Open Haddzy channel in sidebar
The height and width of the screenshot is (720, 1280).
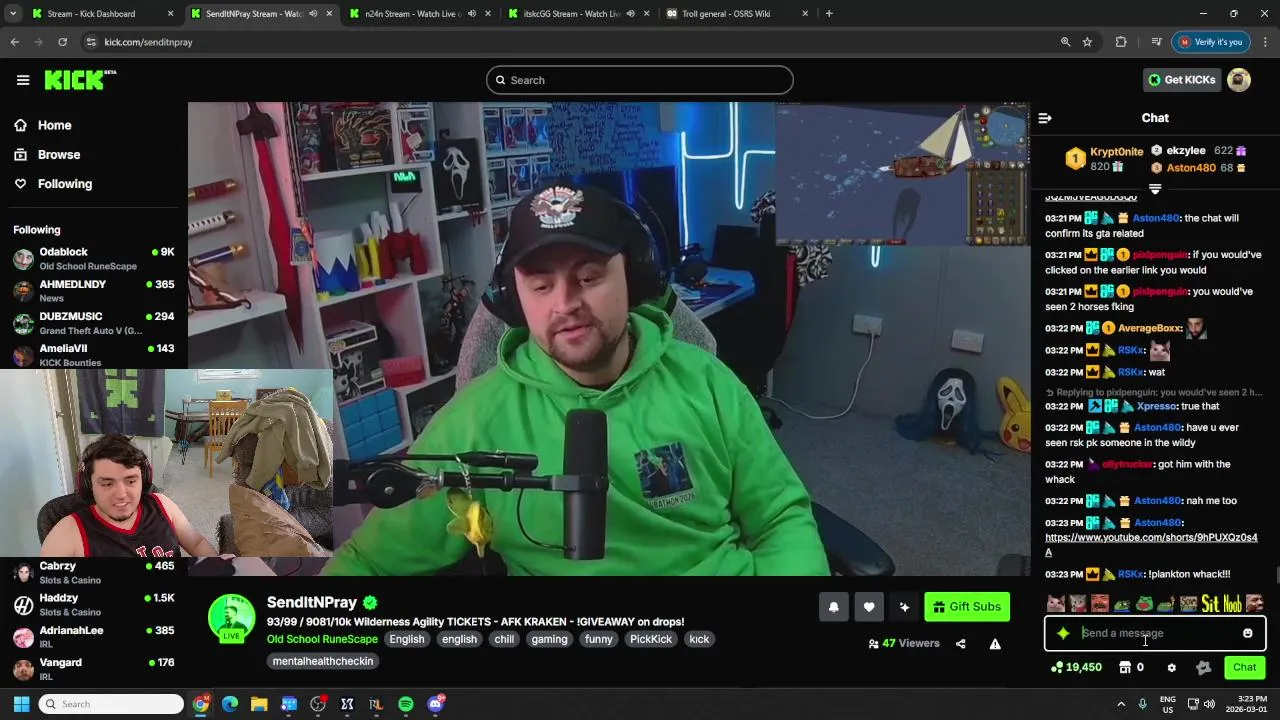pyautogui.click(x=94, y=605)
